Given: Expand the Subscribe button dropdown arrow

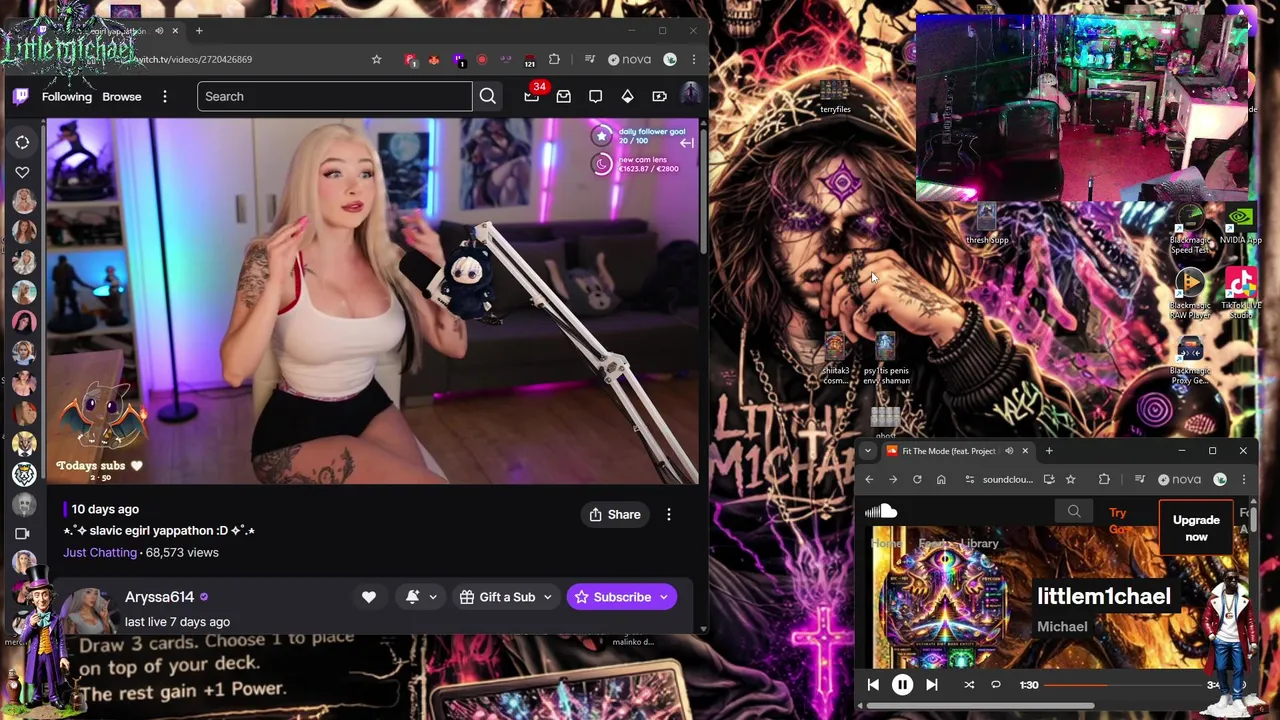Looking at the screenshot, I should (x=664, y=597).
